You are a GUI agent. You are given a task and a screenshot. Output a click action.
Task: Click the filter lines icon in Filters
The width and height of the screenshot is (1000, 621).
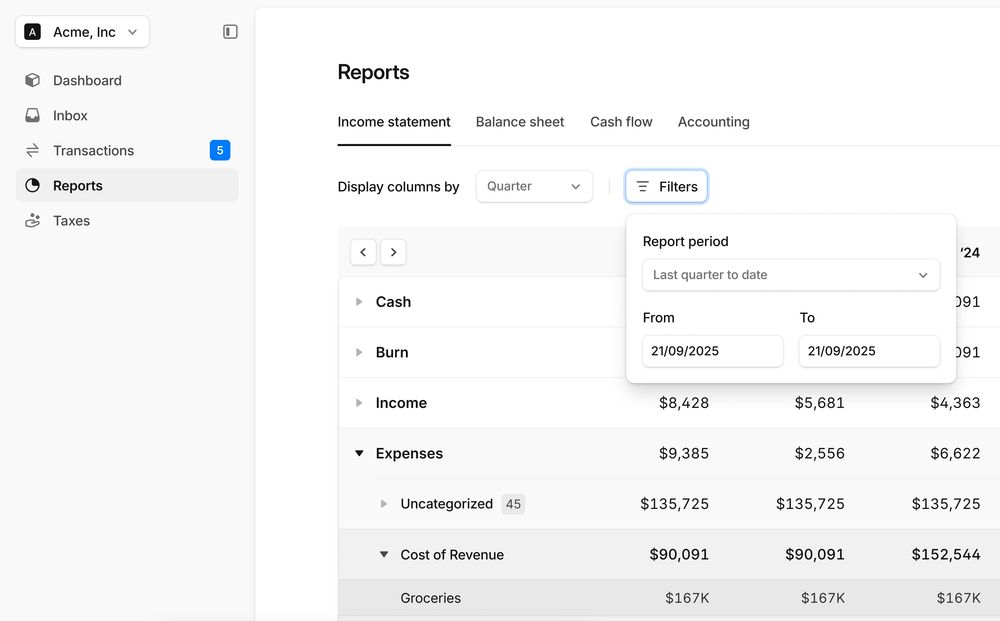643,187
